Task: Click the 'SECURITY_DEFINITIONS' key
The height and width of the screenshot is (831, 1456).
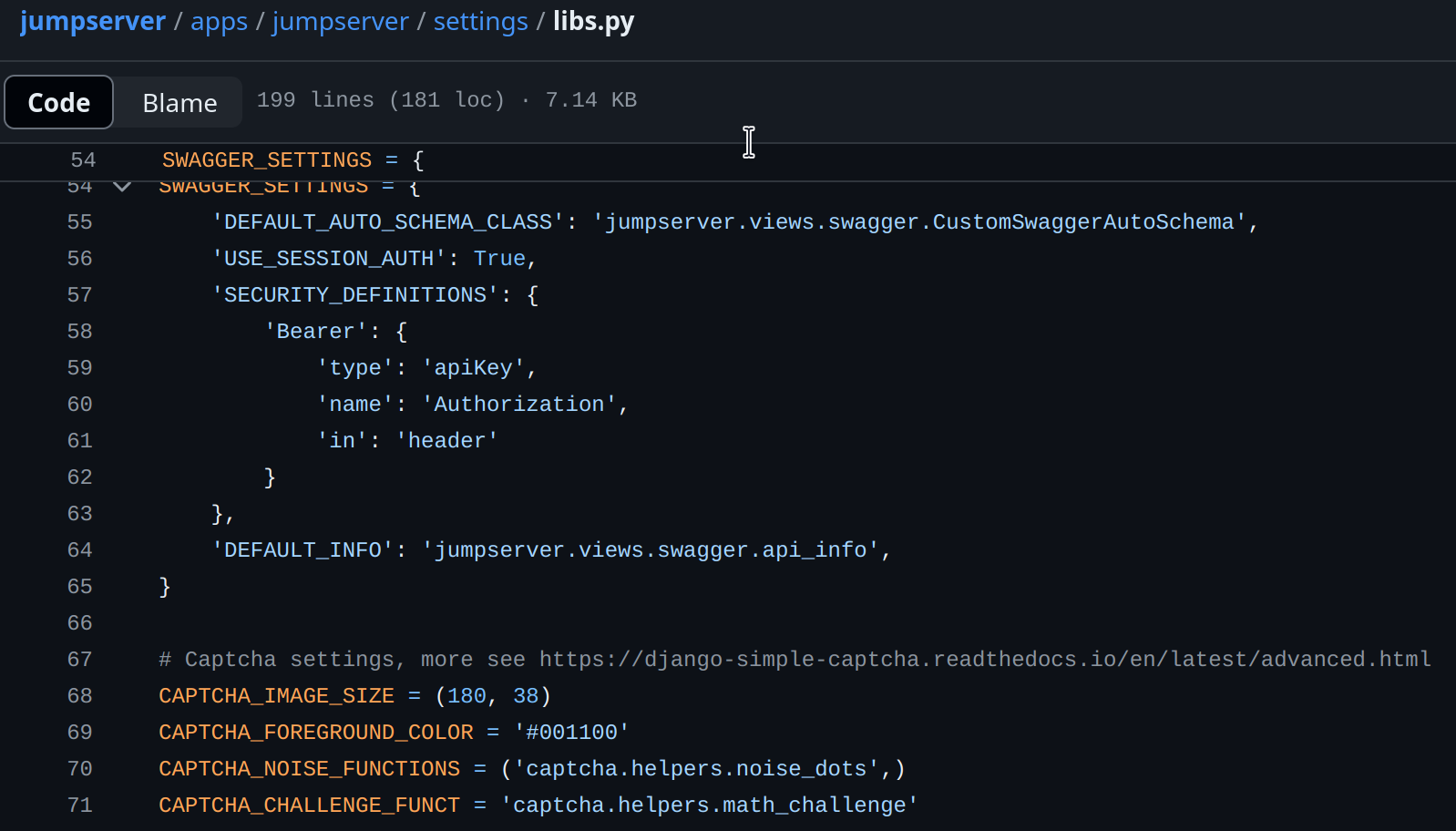Action: click(x=355, y=295)
